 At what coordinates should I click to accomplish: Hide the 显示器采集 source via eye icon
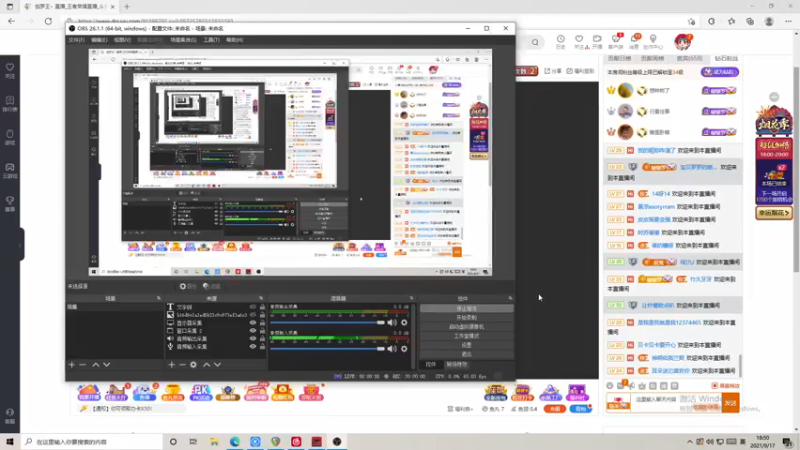click(x=253, y=323)
